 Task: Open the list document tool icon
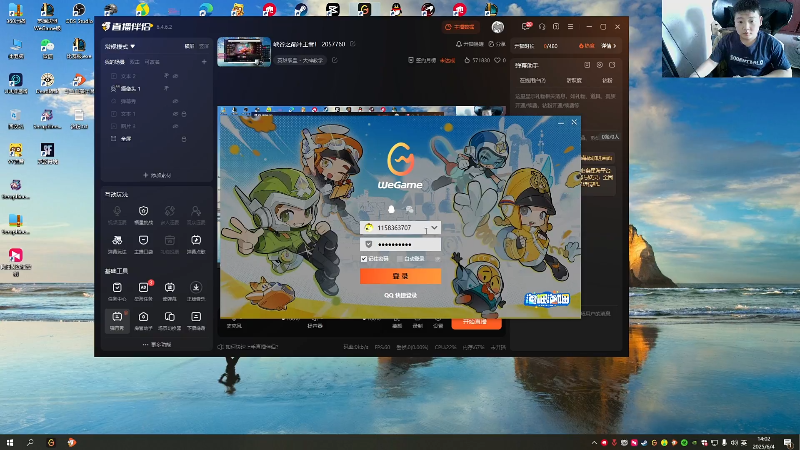[x=196, y=320]
